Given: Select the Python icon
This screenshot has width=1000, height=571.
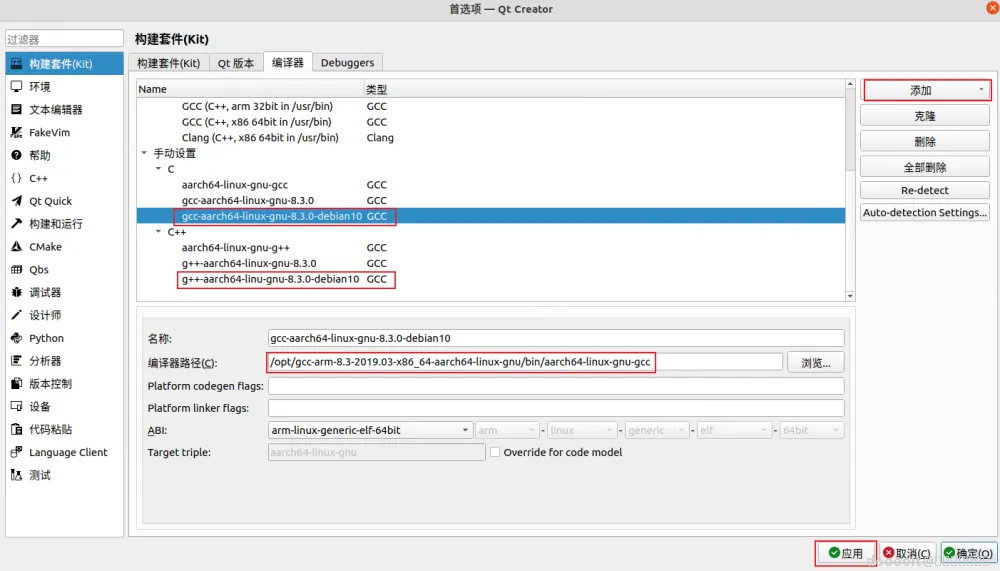Looking at the screenshot, I should point(17,338).
